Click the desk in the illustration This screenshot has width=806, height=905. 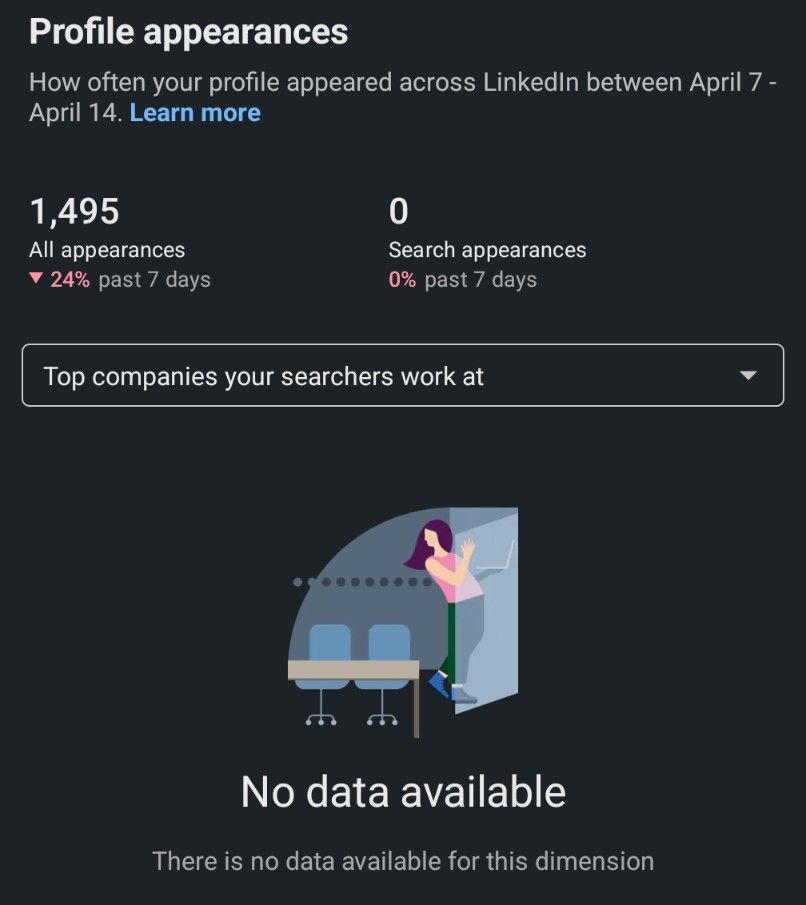pyautogui.click(x=353, y=670)
